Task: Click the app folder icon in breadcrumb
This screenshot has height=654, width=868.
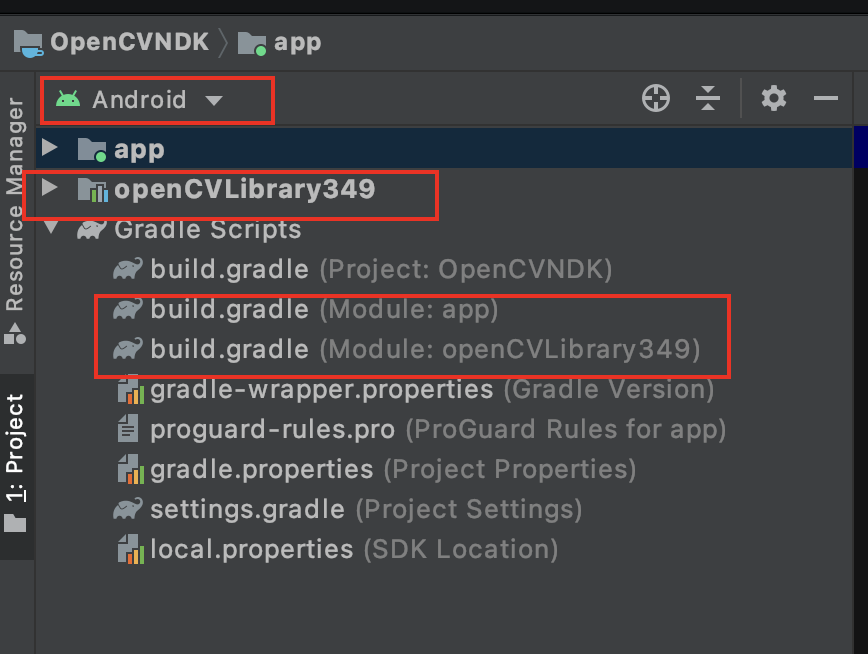Action: click(252, 44)
